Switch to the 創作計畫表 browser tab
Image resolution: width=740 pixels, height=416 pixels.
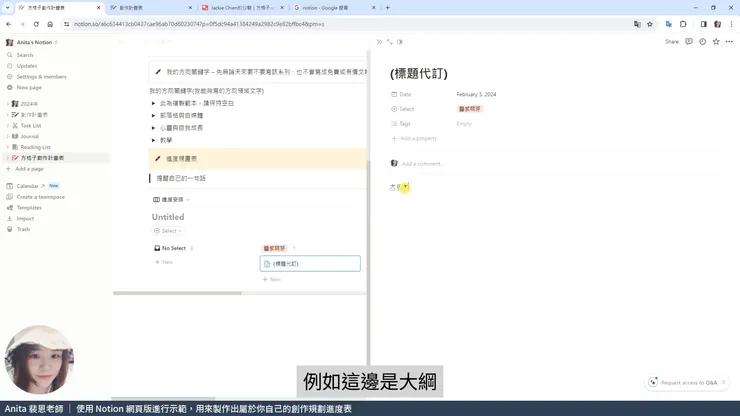[151, 8]
